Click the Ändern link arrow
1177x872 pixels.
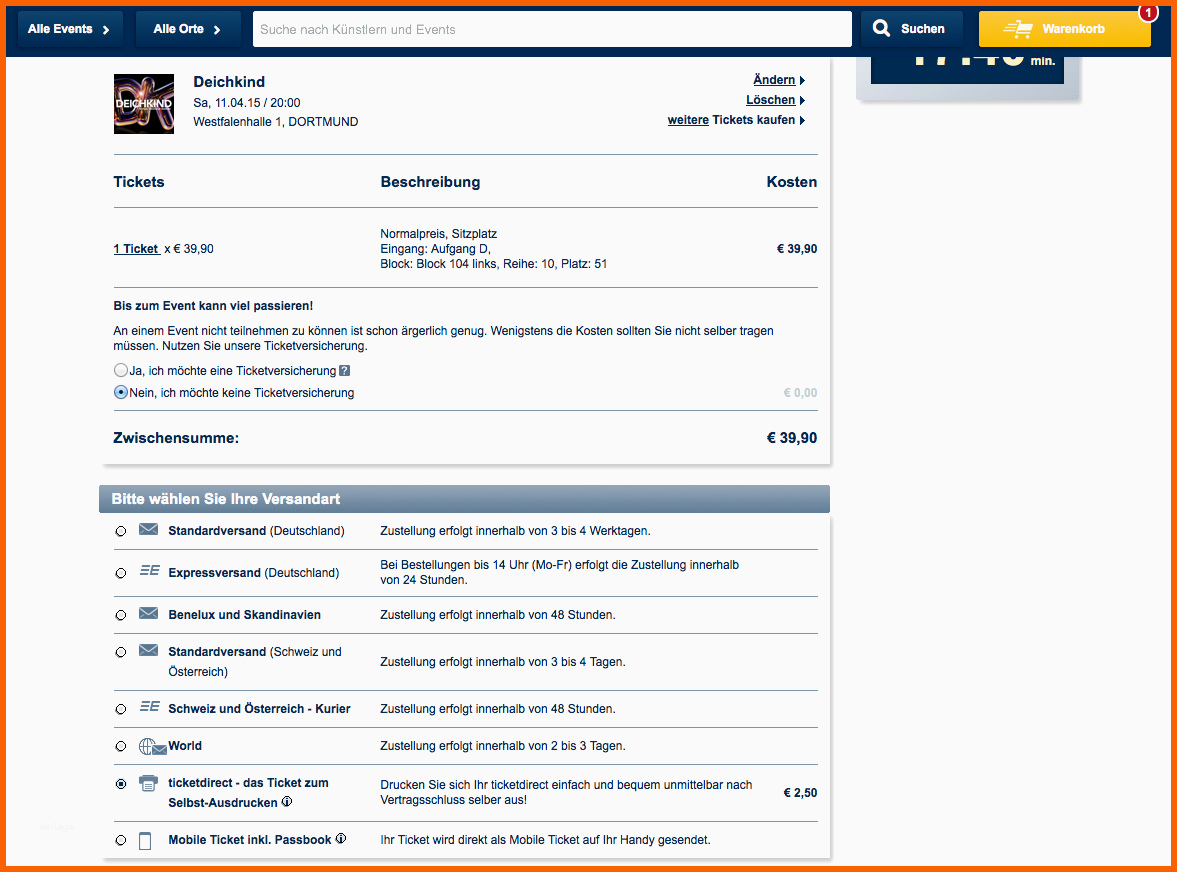(802, 80)
